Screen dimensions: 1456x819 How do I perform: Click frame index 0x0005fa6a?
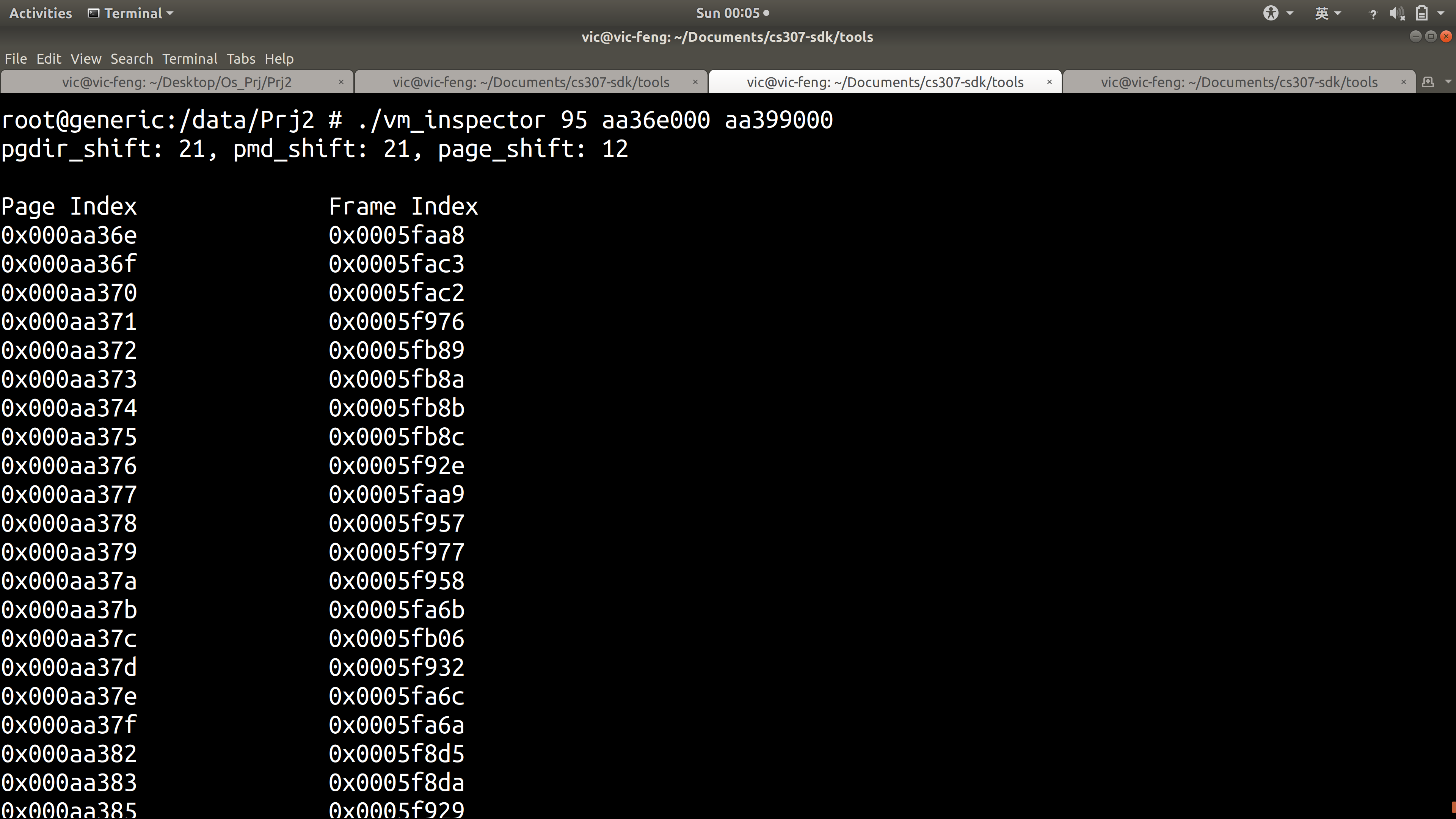click(x=397, y=725)
